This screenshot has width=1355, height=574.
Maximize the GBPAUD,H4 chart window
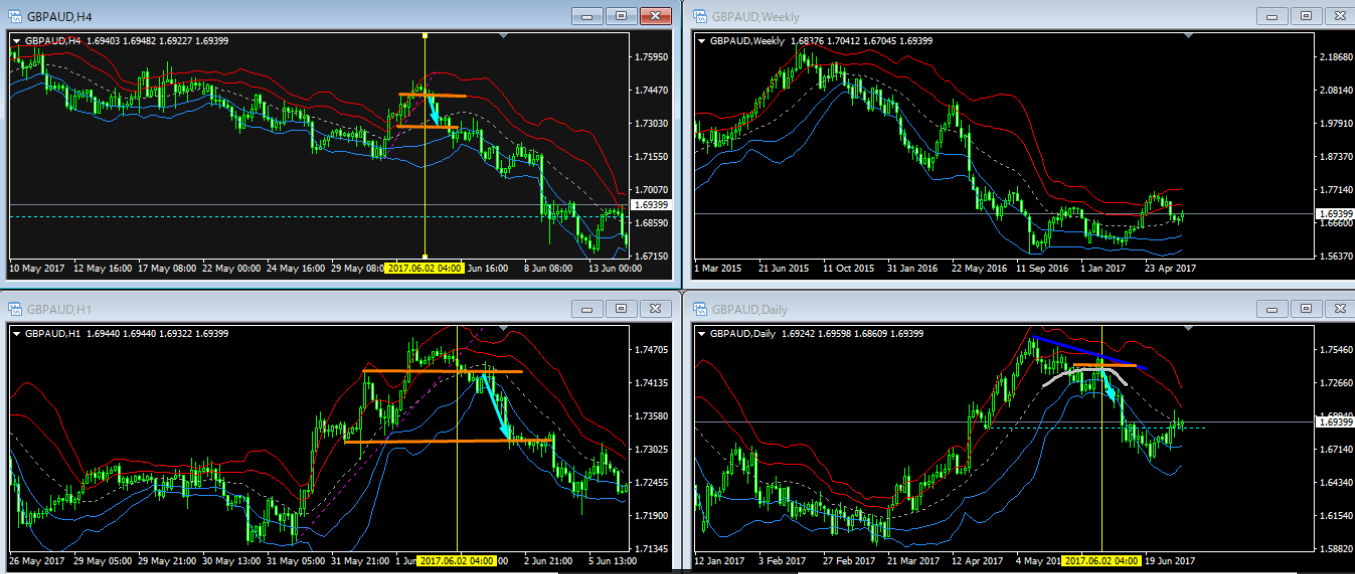pos(621,16)
